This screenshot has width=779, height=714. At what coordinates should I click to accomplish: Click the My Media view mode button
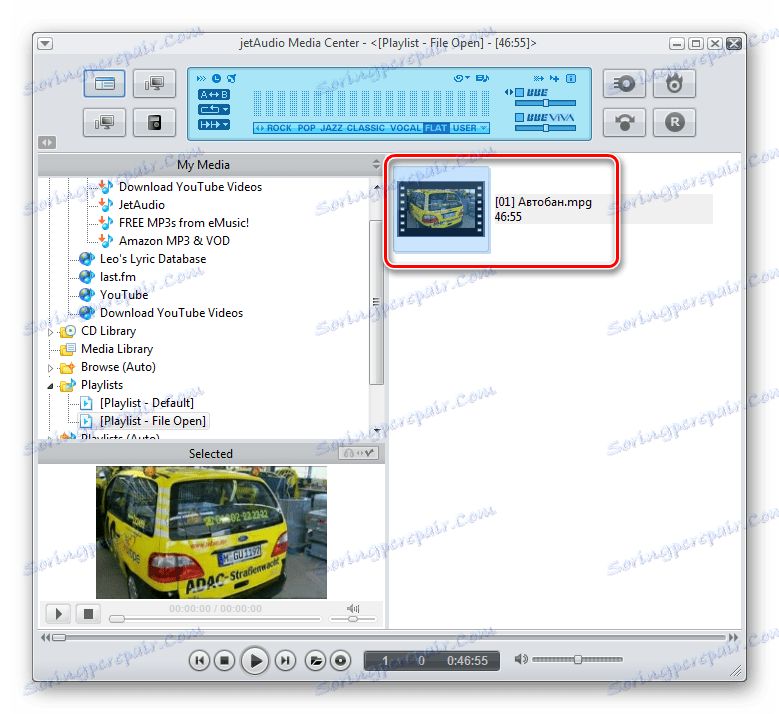coord(104,83)
